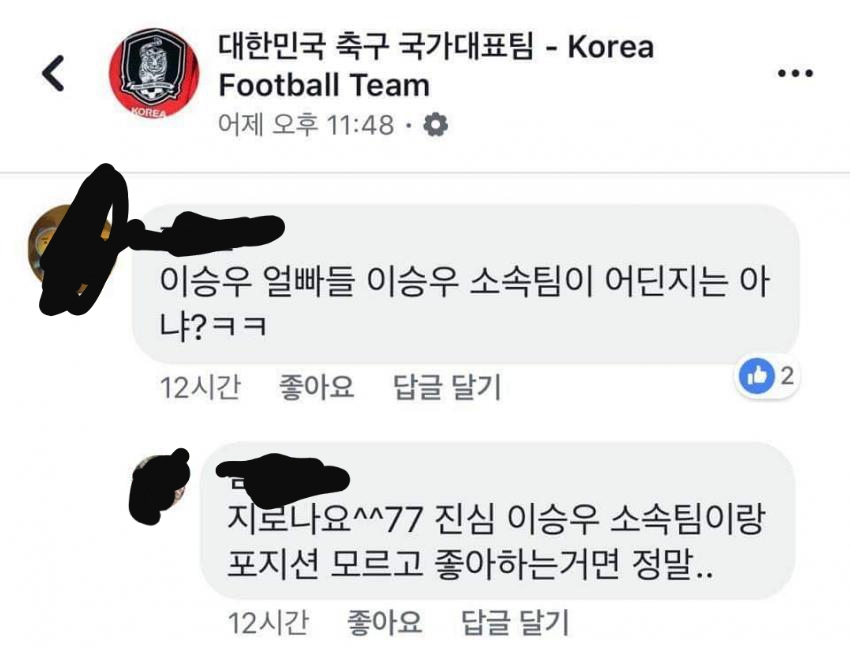Reply to first comment via 답글 달기

[x=447, y=387]
